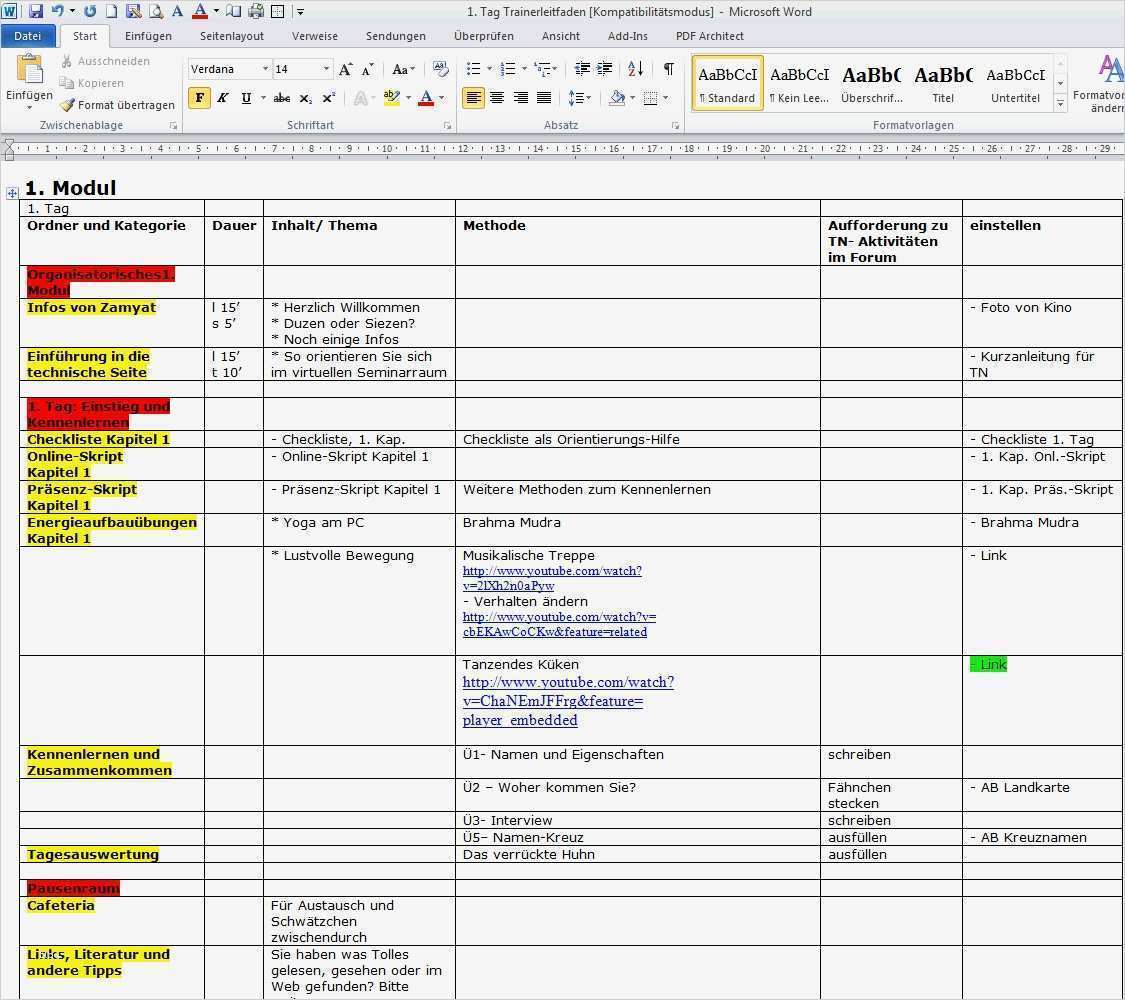Switch to the Seitenlayout tab
Image resolution: width=1125 pixels, height=1000 pixels.
pyautogui.click(x=232, y=36)
